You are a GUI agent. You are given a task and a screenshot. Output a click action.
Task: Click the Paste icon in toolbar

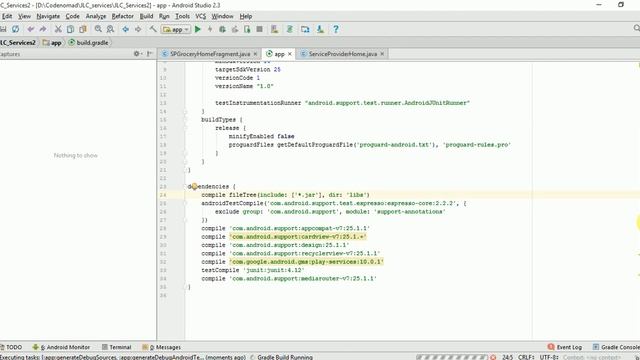(x=83, y=29)
